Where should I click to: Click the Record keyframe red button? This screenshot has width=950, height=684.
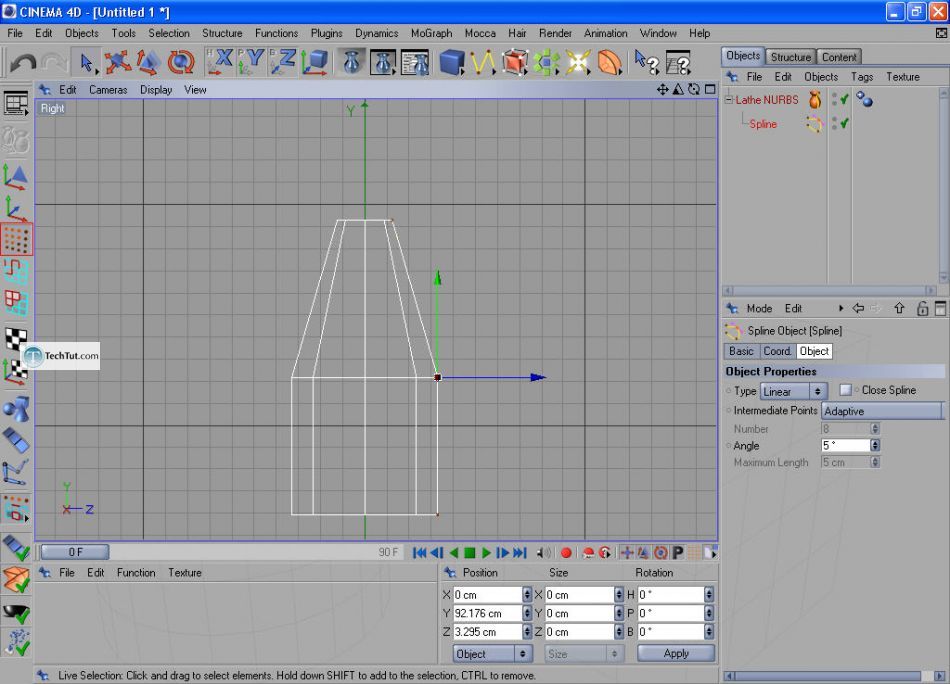coord(566,553)
